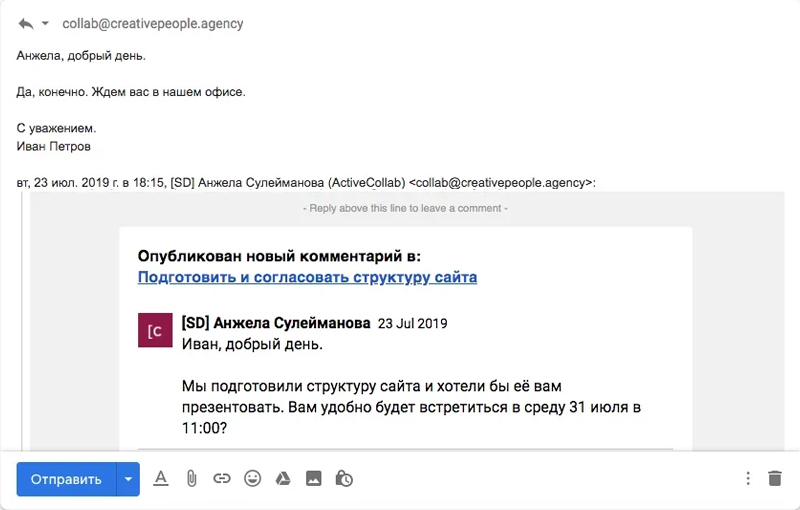
Task: Insert a photo with the image icon
Action: 313,479
